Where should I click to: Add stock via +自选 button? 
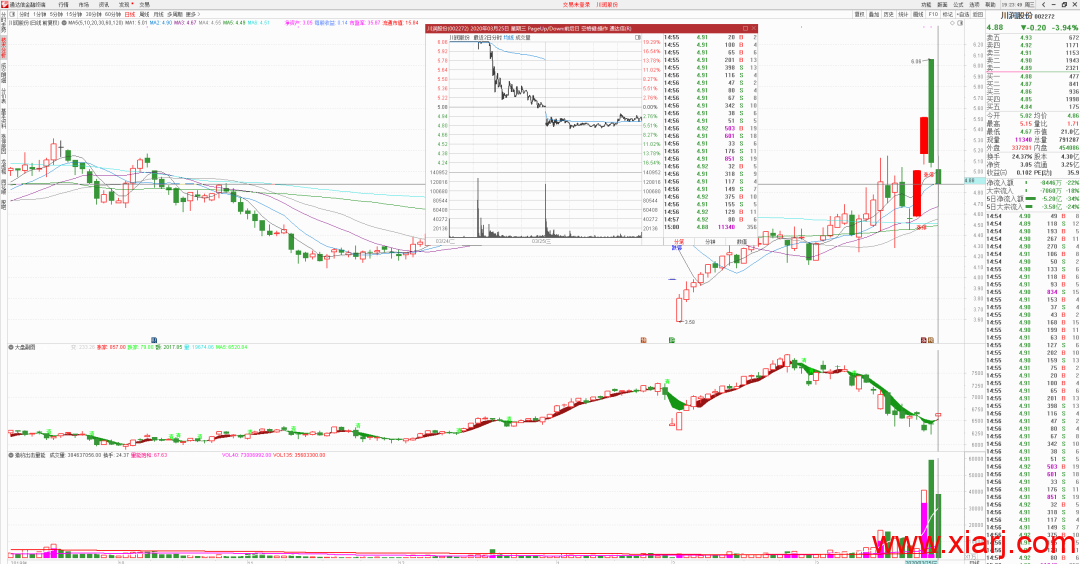pos(964,14)
